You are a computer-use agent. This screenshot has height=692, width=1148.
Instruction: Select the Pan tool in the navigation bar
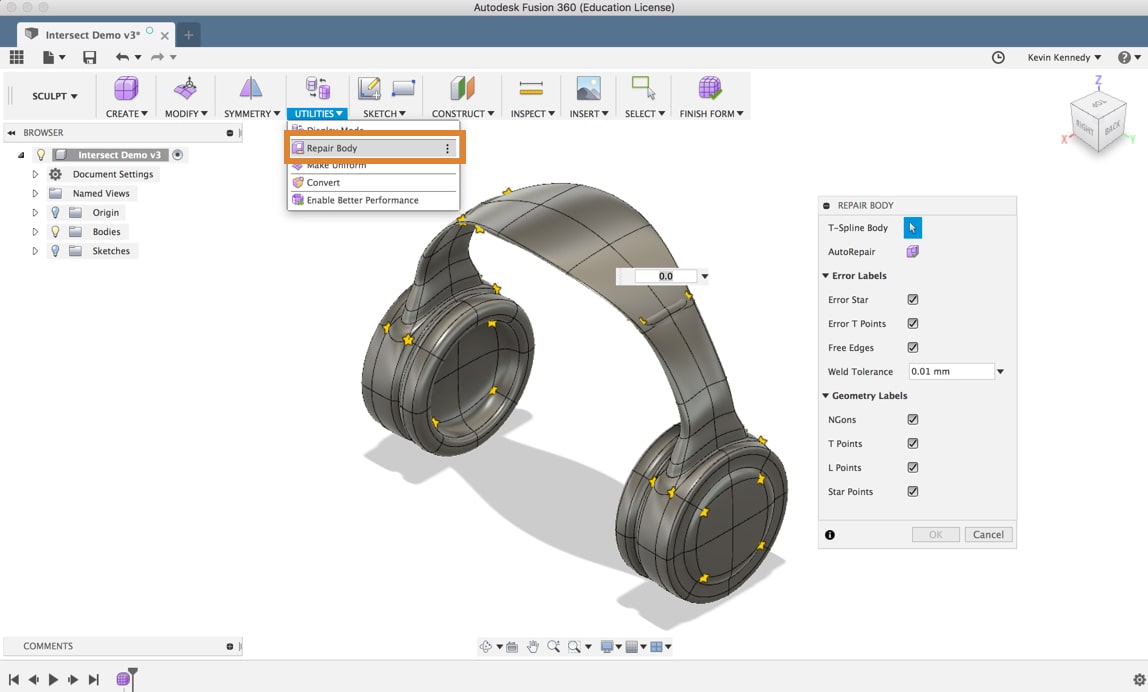(x=534, y=646)
